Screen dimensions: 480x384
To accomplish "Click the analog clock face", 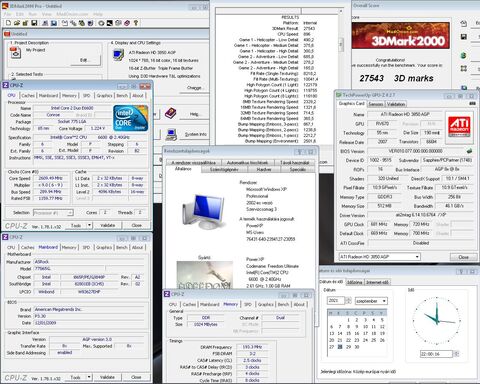I will point(436,321).
